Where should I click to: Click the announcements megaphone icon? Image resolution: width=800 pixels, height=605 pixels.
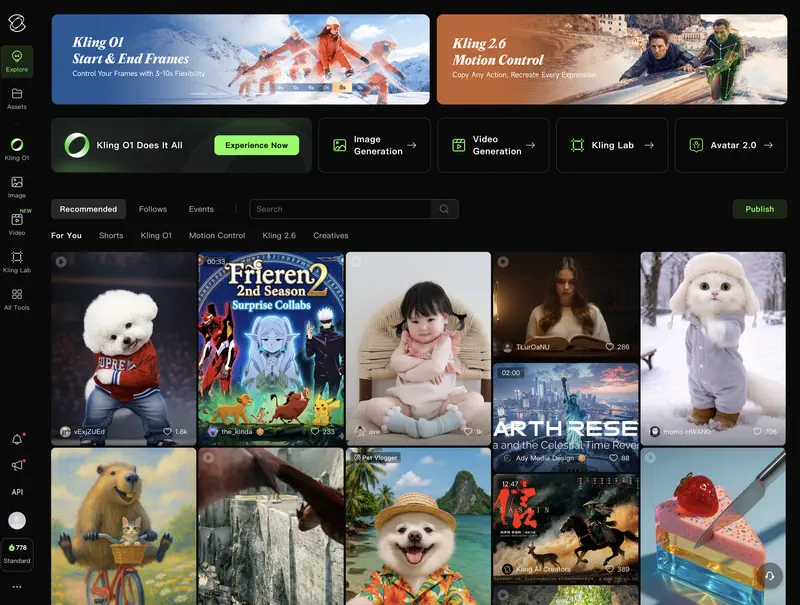17,466
